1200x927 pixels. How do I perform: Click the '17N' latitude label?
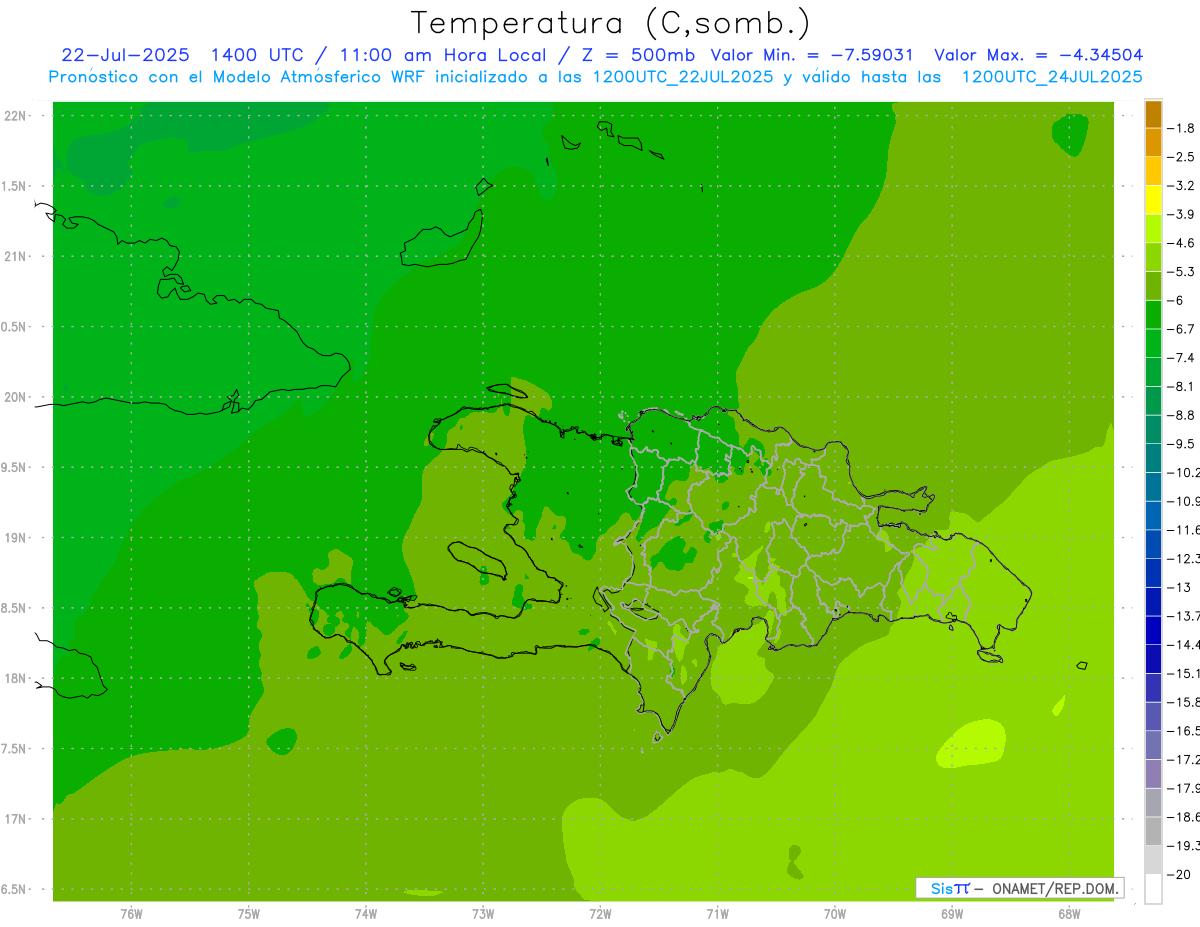click(14, 819)
